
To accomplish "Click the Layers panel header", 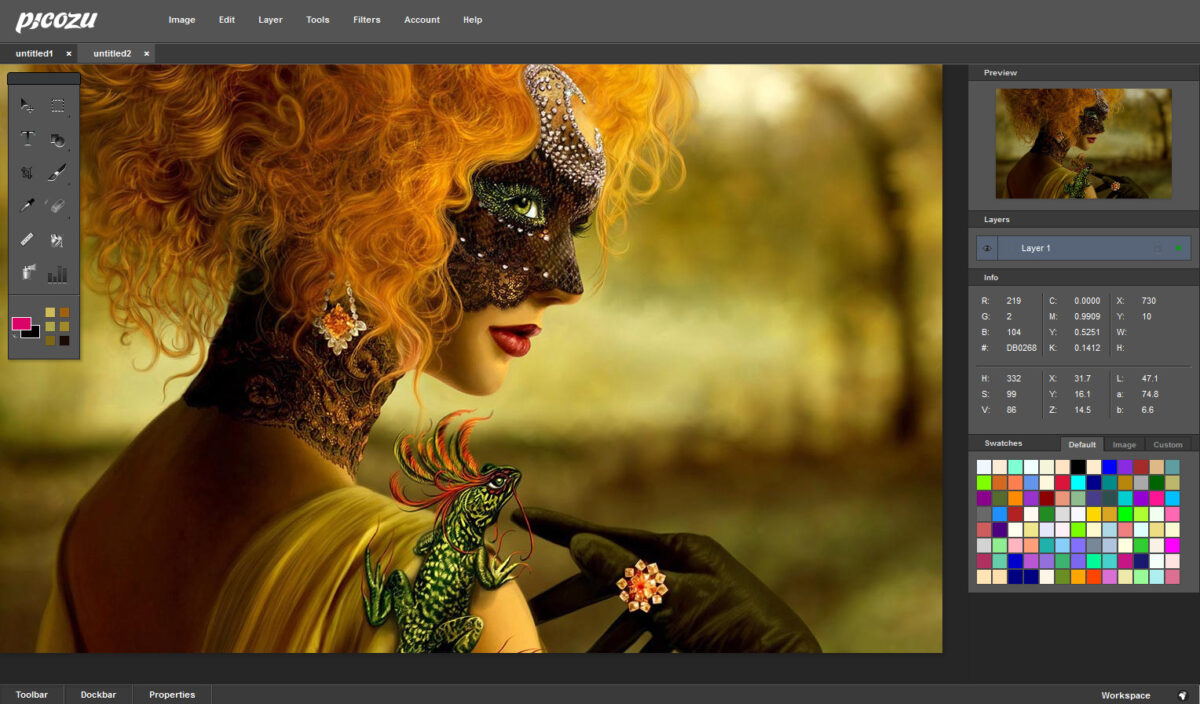I will point(1083,219).
